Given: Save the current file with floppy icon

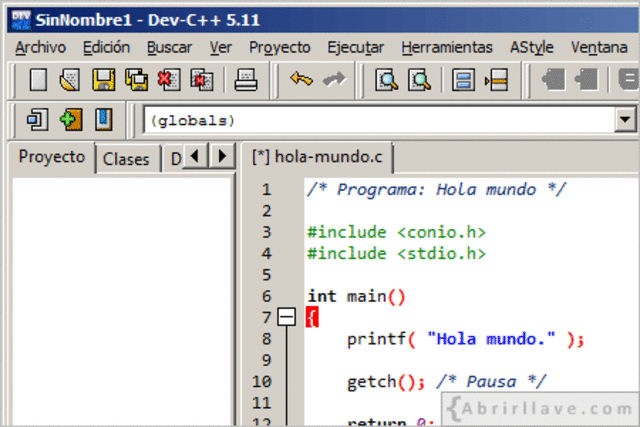Looking at the screenshot, I should click(103, 80).
